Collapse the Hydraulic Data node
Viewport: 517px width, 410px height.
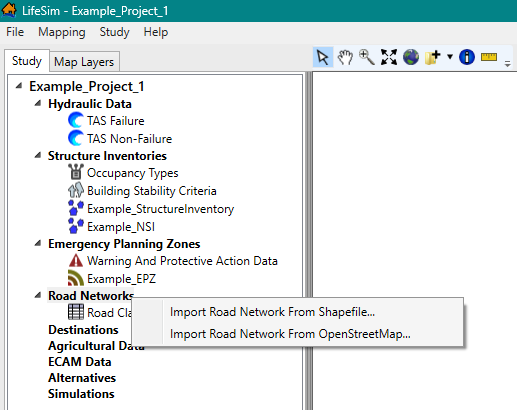tap(38, 103)
